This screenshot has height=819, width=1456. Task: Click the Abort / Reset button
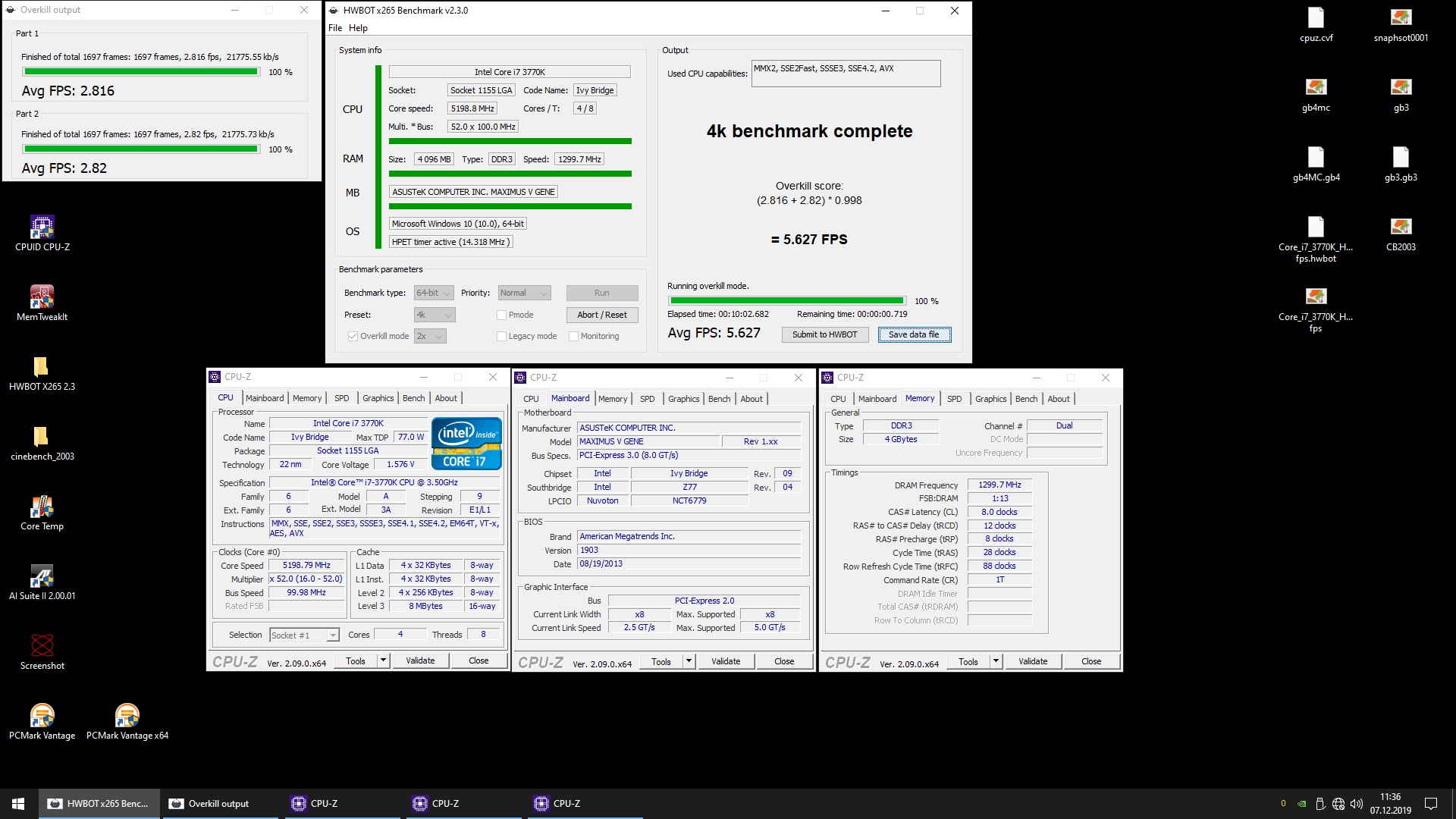coord(602,315)
